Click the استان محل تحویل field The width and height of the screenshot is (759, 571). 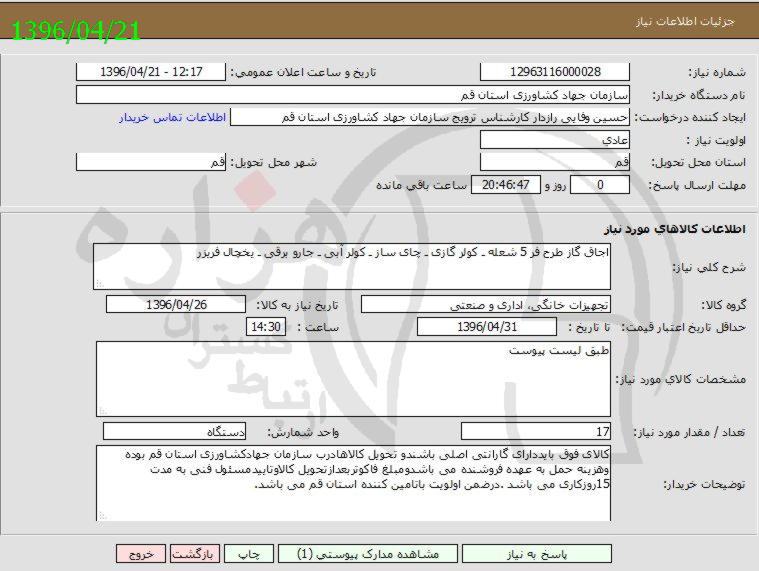click(555, 162)
